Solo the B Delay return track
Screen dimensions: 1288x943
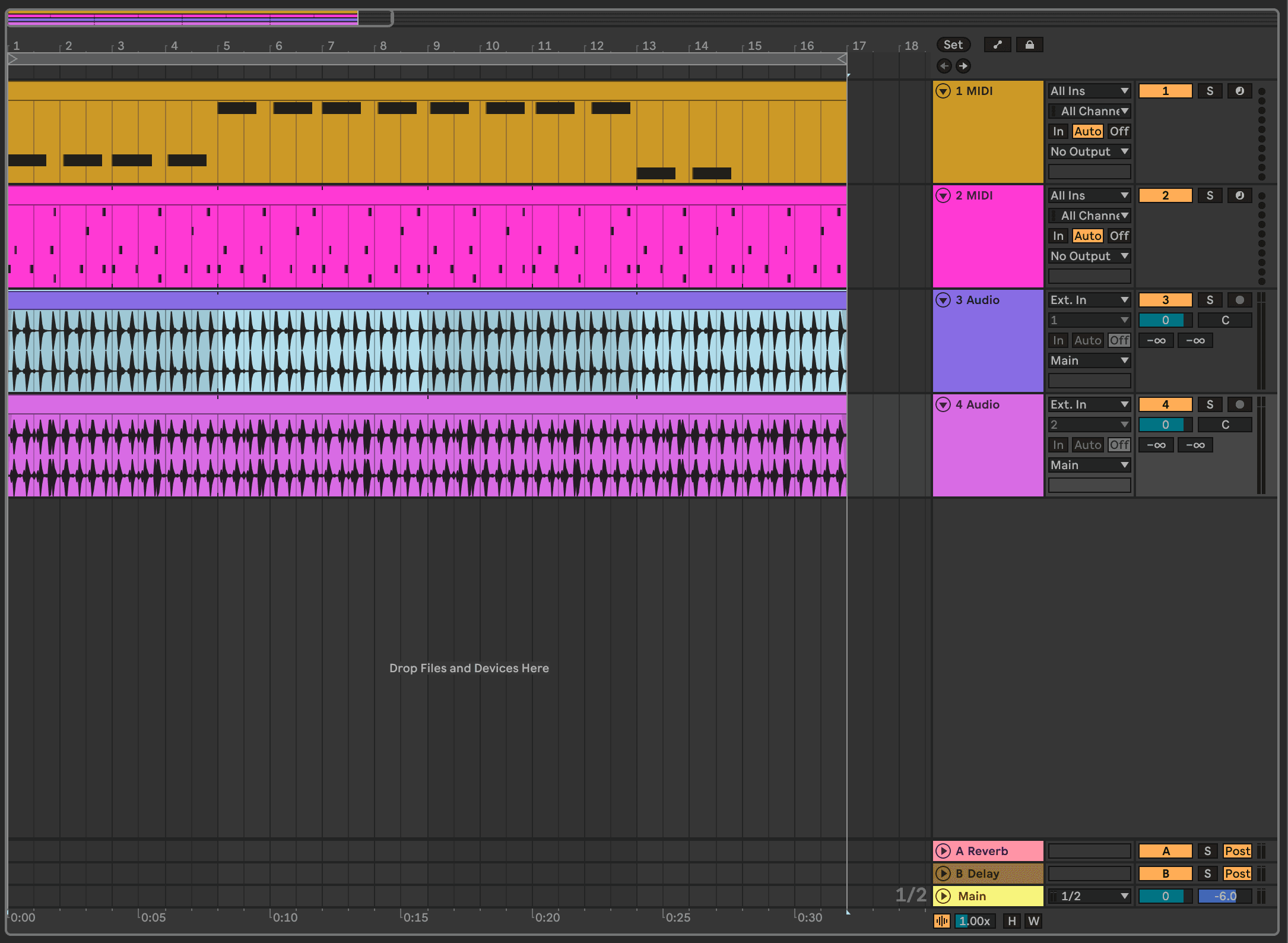click(x=1207, y=874)
